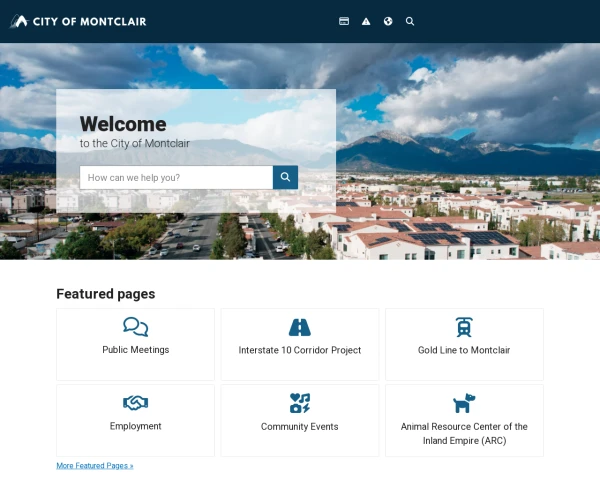Open the alert warning triangle icon
Image resolution: width=600 pixels, height=480 pixels.
pyautogui.click(x=366, y=21)
